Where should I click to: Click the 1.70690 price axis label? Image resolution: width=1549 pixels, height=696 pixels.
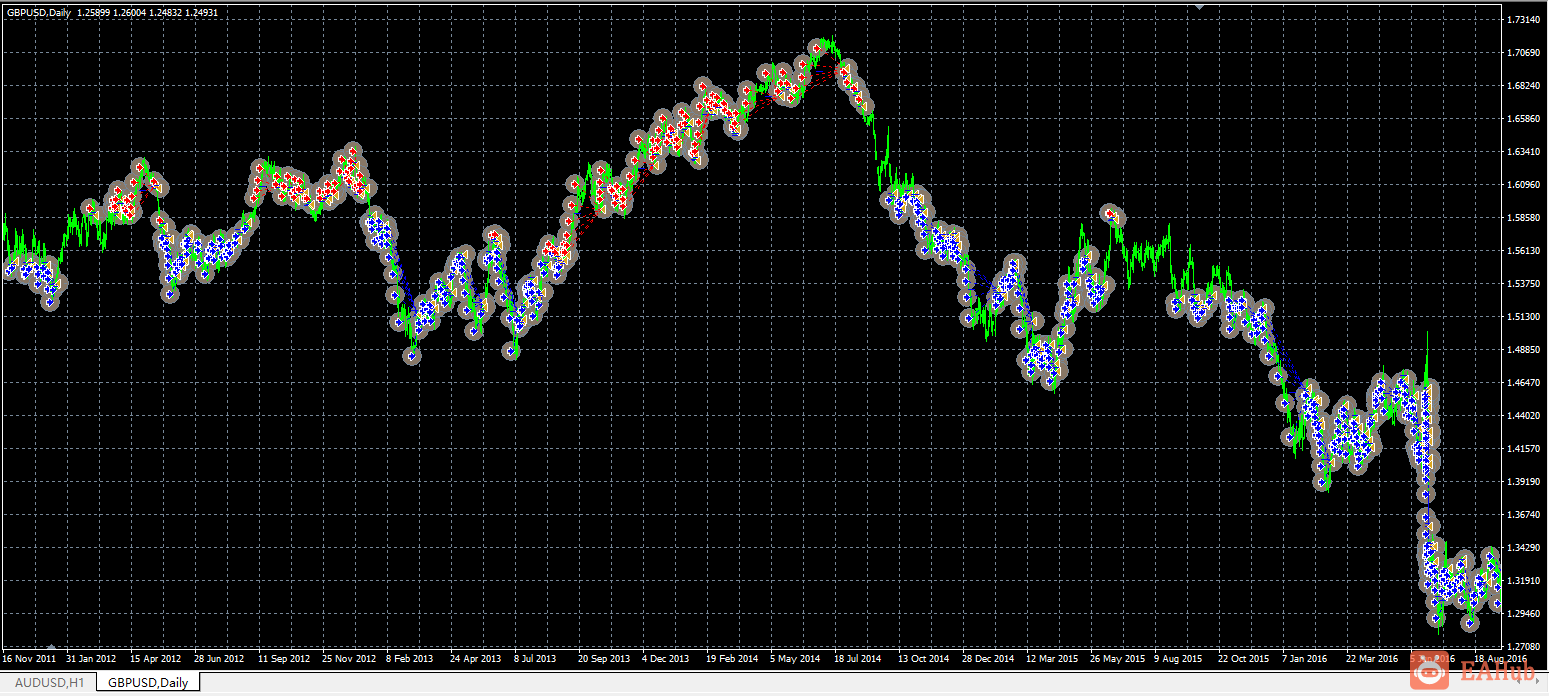coord(1526,53)
